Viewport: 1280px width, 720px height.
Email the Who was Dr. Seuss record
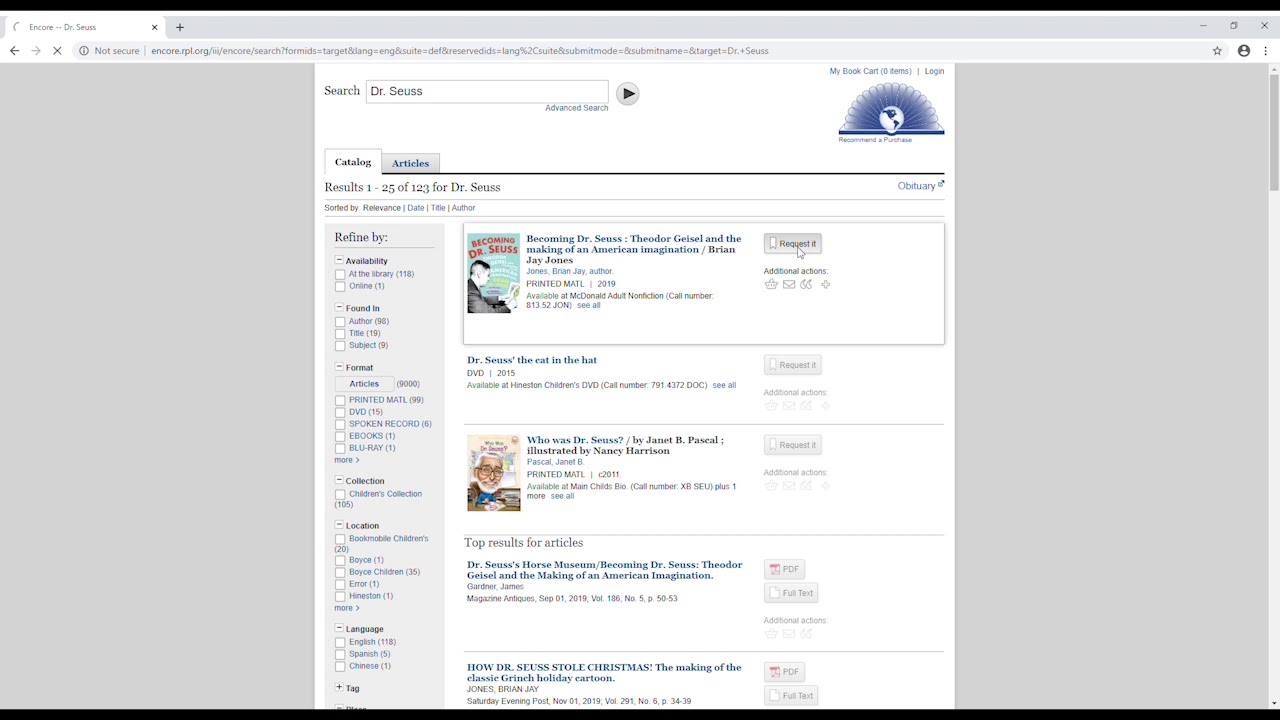[x=789, y=486]
